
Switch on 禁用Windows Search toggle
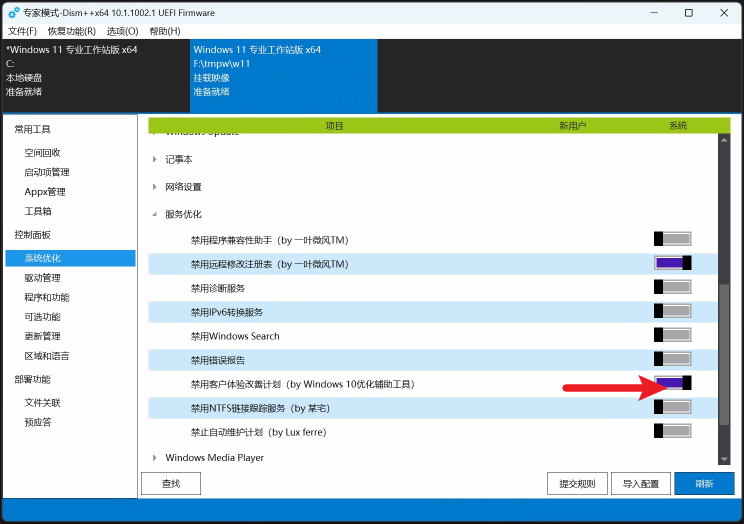pyautogui.click(x=672, y=335)
